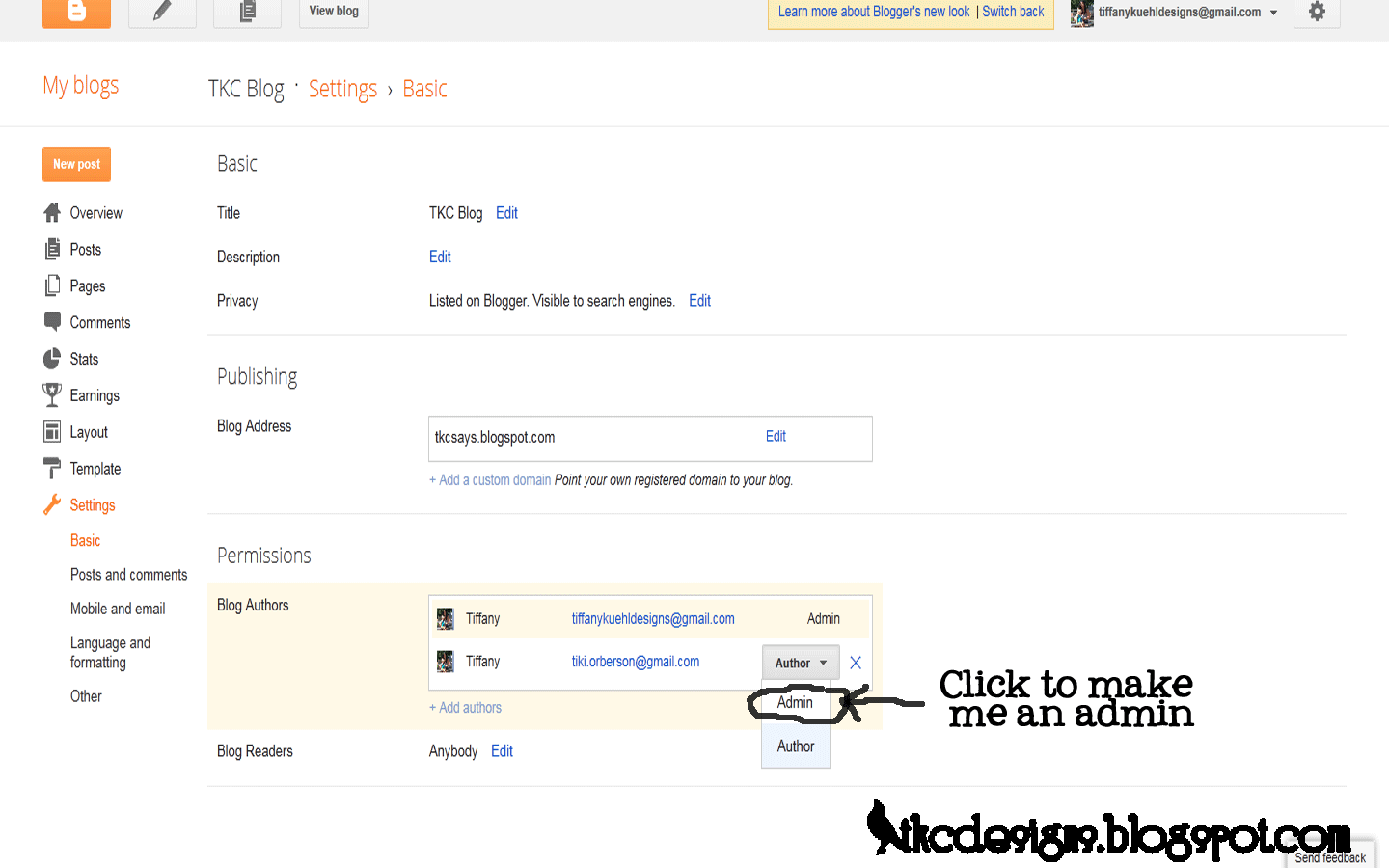Choose Author in role dropdown
1389x868 pixels.
[796, 746]
